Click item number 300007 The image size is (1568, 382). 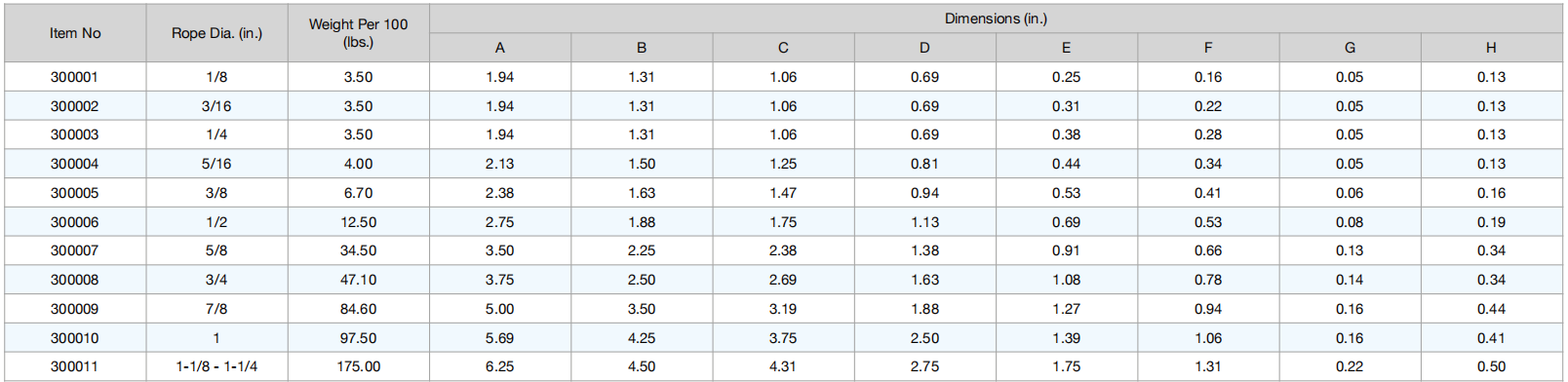coord(75,250)
